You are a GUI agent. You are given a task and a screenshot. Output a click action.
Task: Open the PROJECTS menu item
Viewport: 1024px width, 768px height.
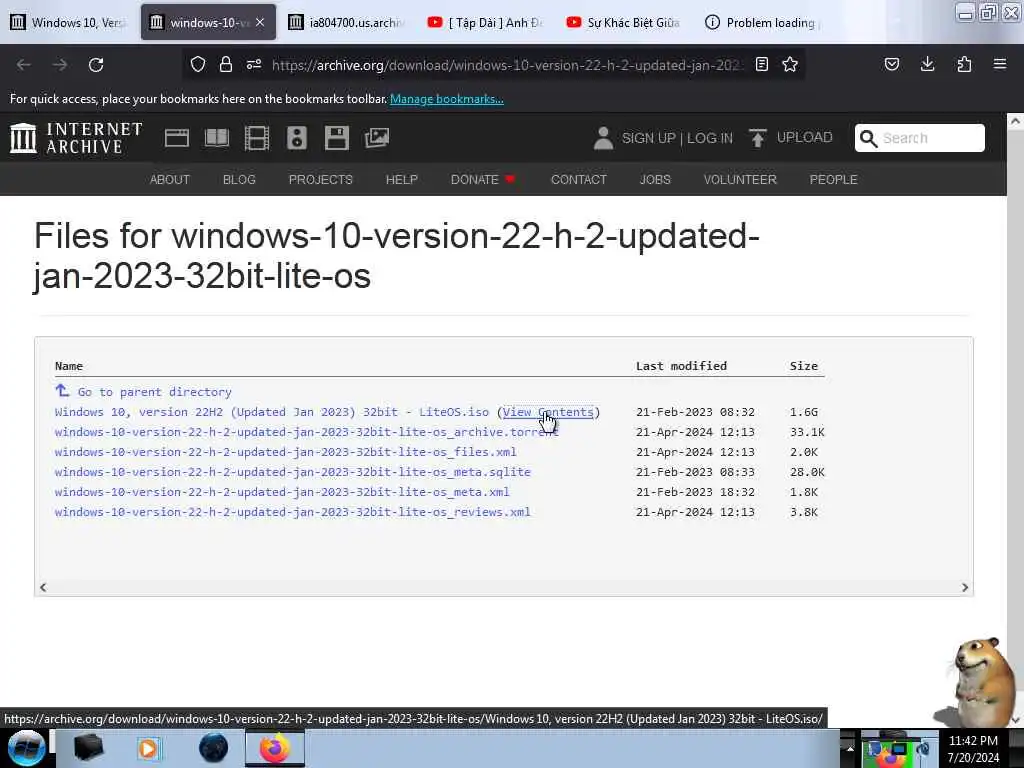pyautogui.click(x=321, y=180)
